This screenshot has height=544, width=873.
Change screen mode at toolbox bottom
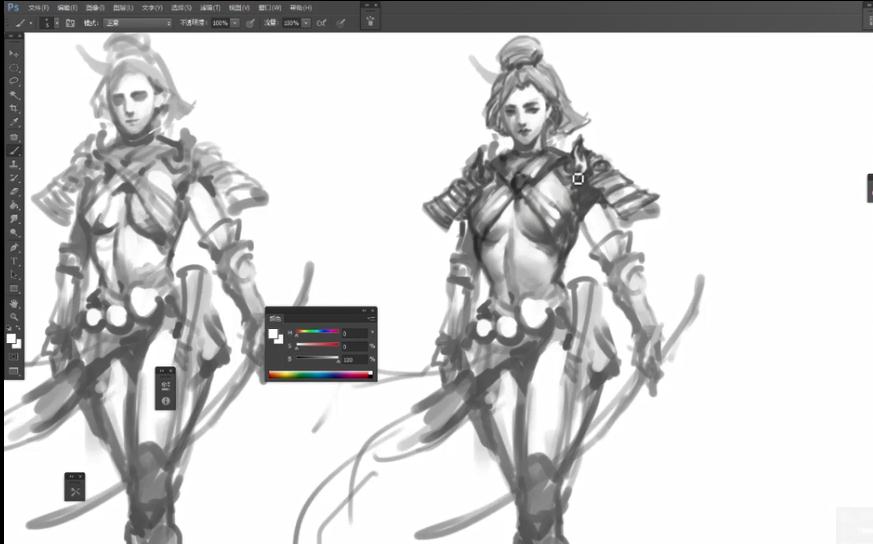click(14, 371)
